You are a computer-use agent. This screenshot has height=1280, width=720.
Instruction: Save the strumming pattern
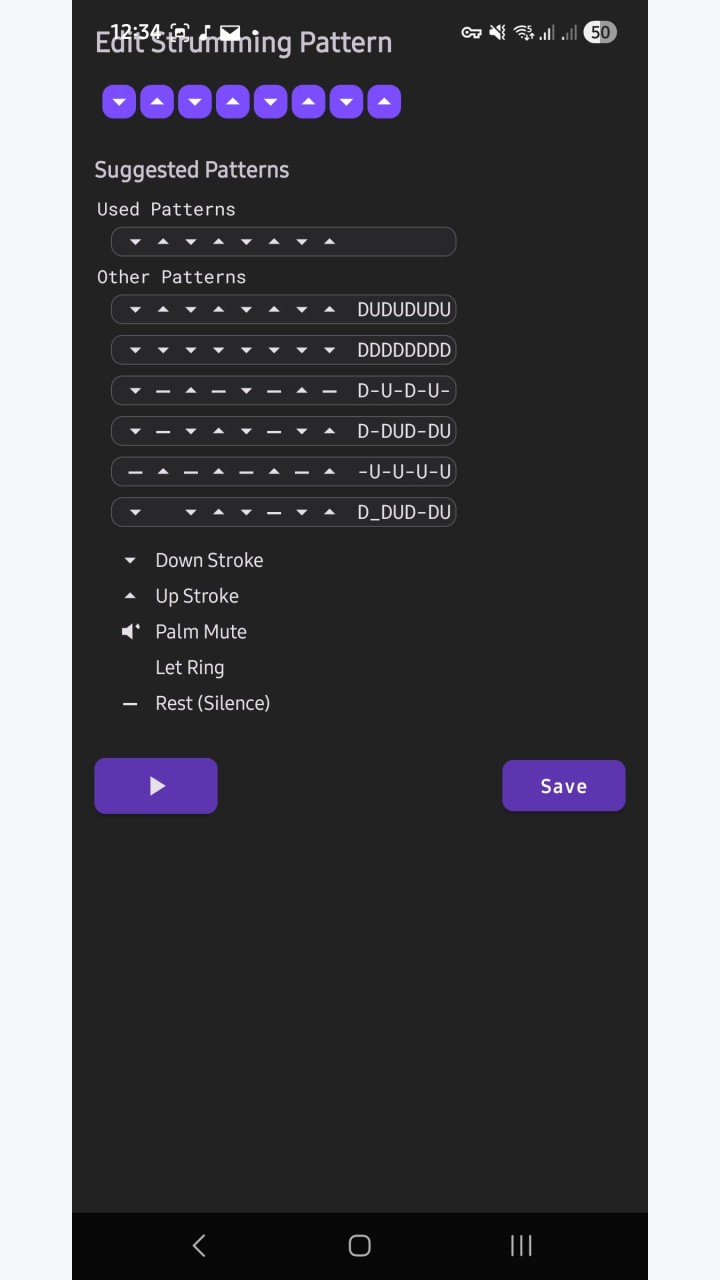click(x=564, y=786)
